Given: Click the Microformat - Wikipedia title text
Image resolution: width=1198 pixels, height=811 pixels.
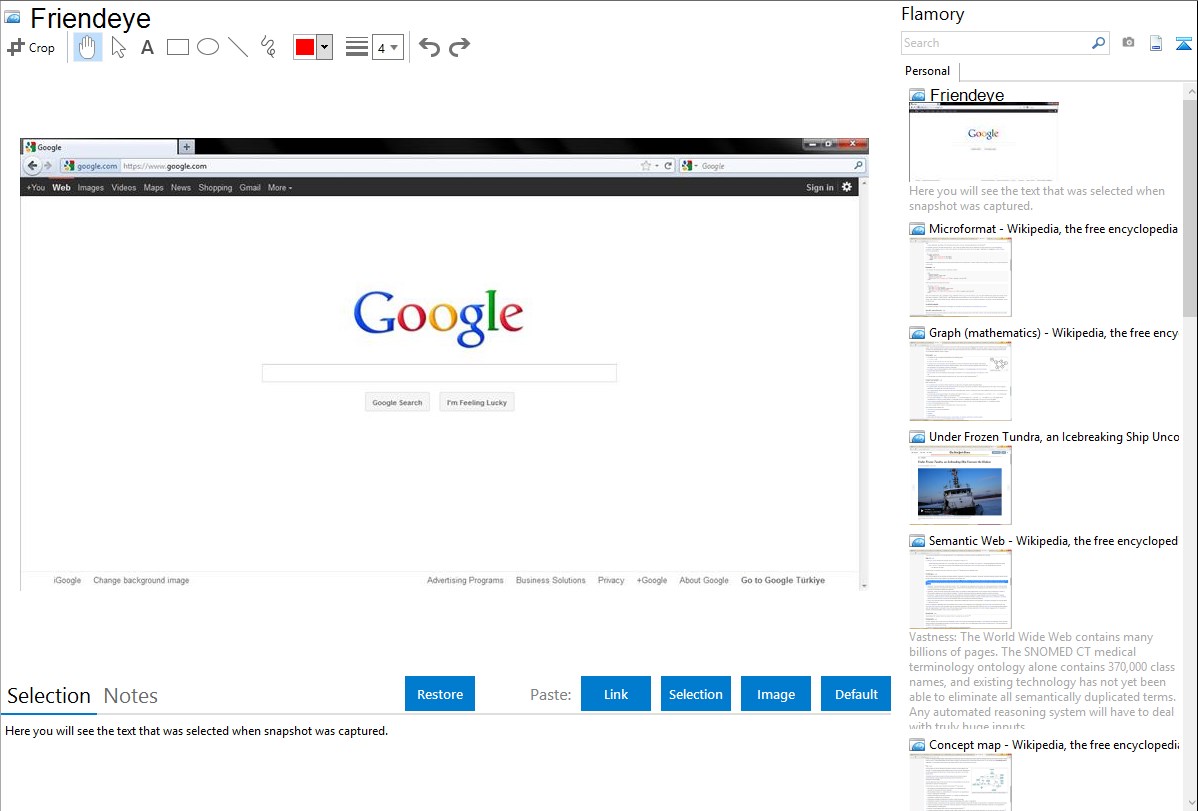Looking at the screenshot, I should point(1053,229).
